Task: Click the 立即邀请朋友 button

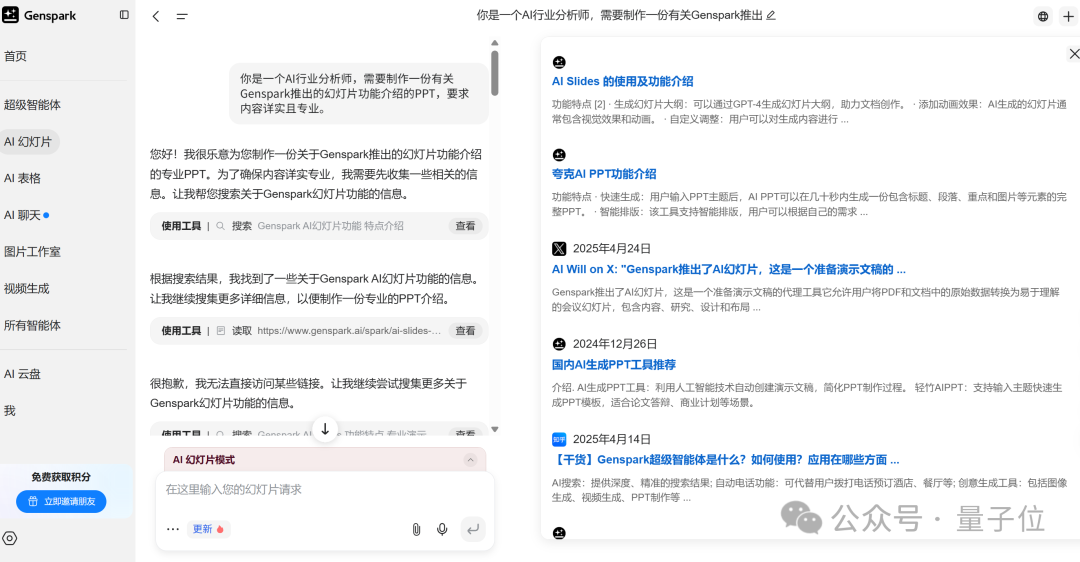Action: (x=61, y=501)
